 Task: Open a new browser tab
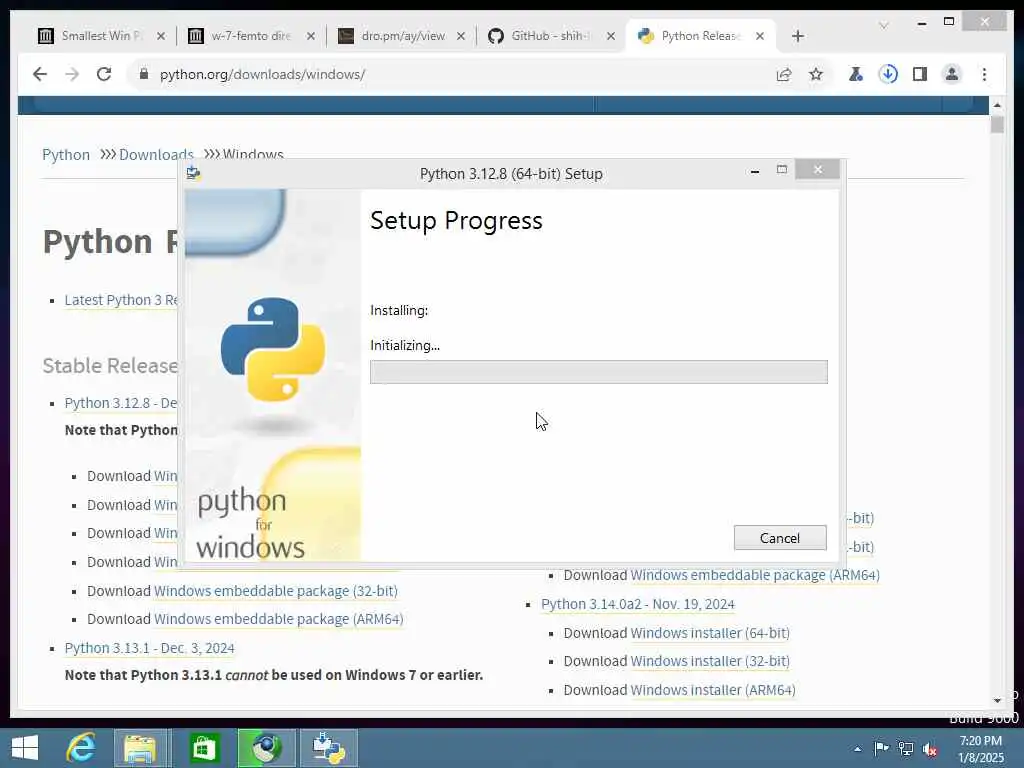(x=797, y=36)
